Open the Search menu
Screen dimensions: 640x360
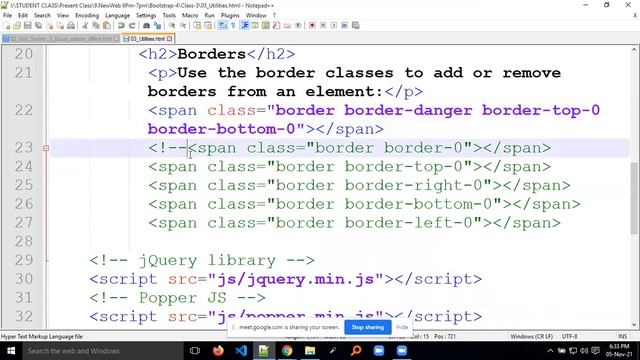click(x=42, y=15)
